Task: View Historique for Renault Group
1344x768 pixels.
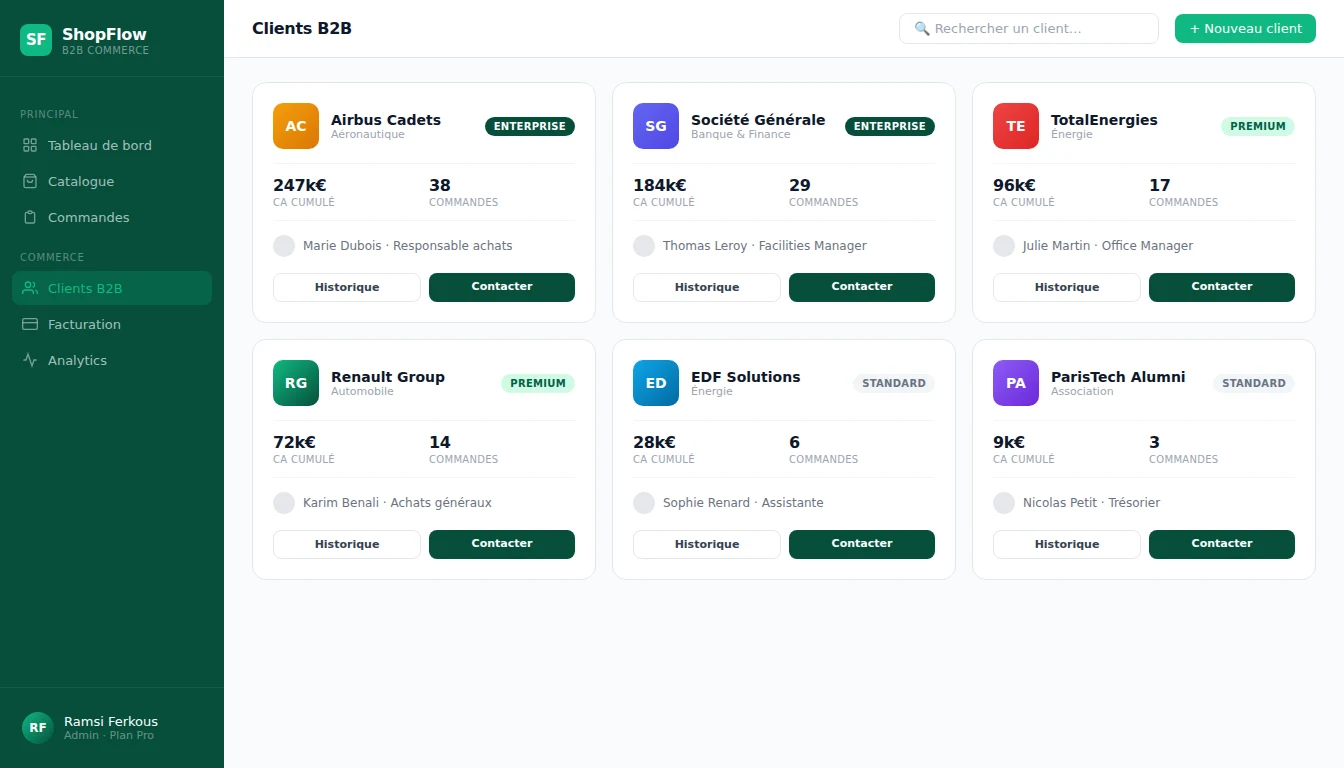Action: (x=347, y=544)
